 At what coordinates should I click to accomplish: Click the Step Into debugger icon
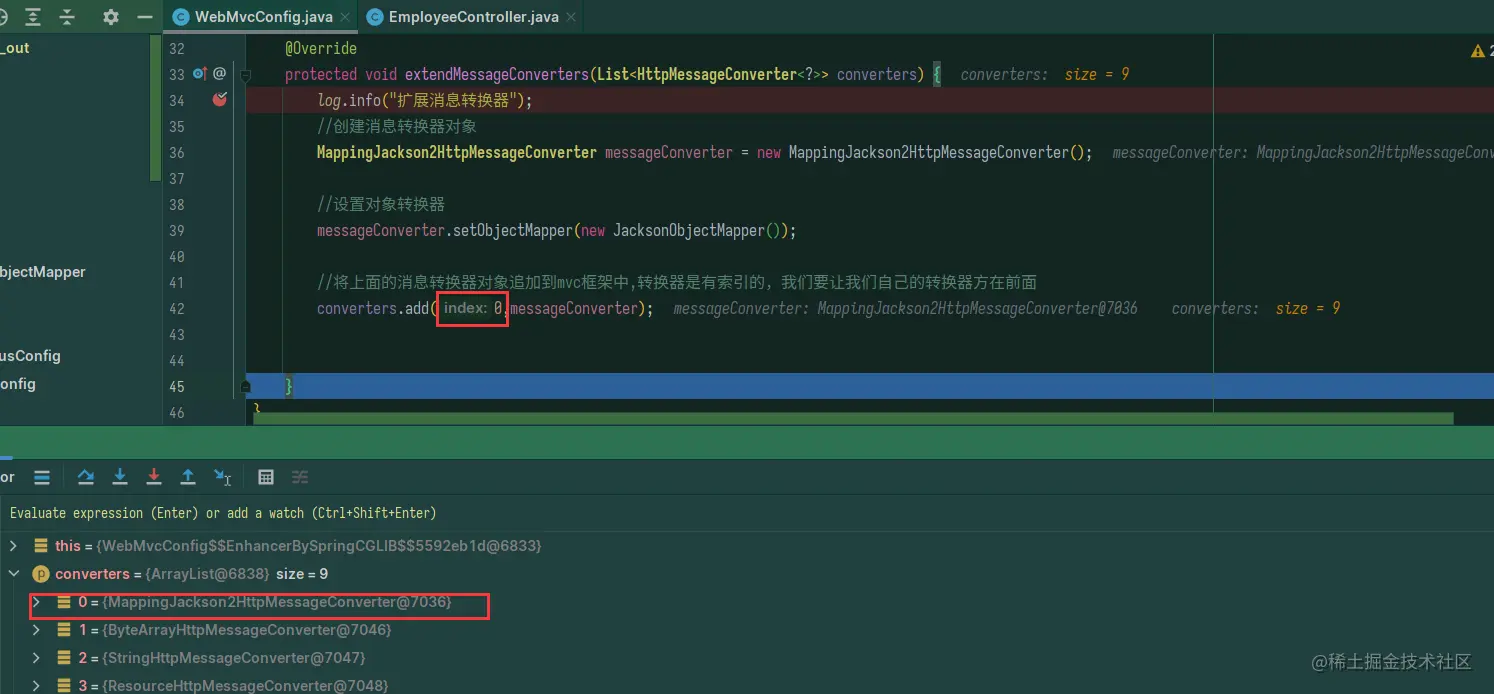click(x=120, y=477)
